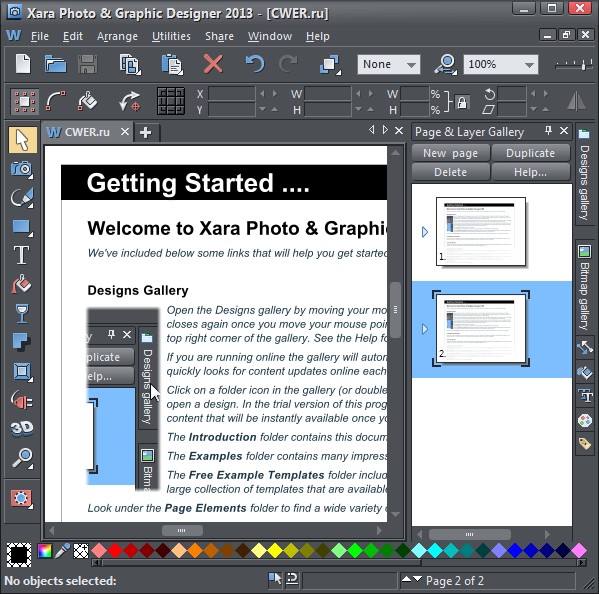
Task: Select the page 1 thumbnail
Action: tap(481, 231)
